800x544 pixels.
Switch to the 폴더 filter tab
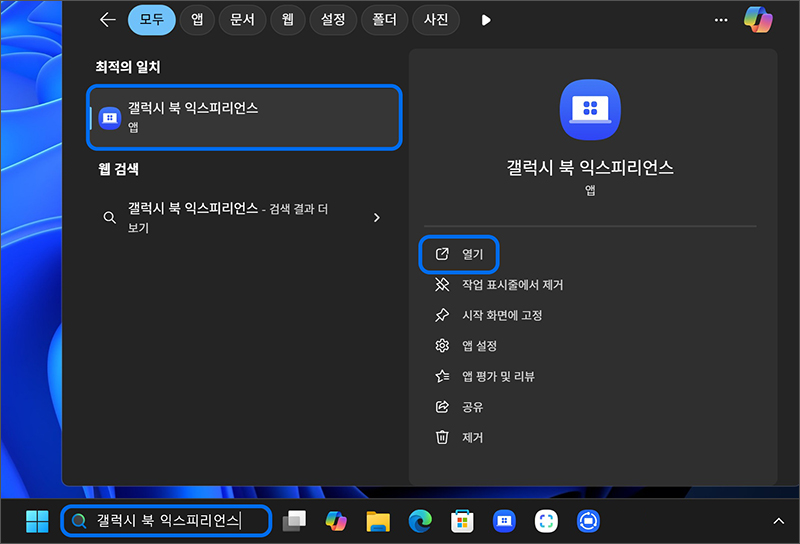(x=384, y=20)
